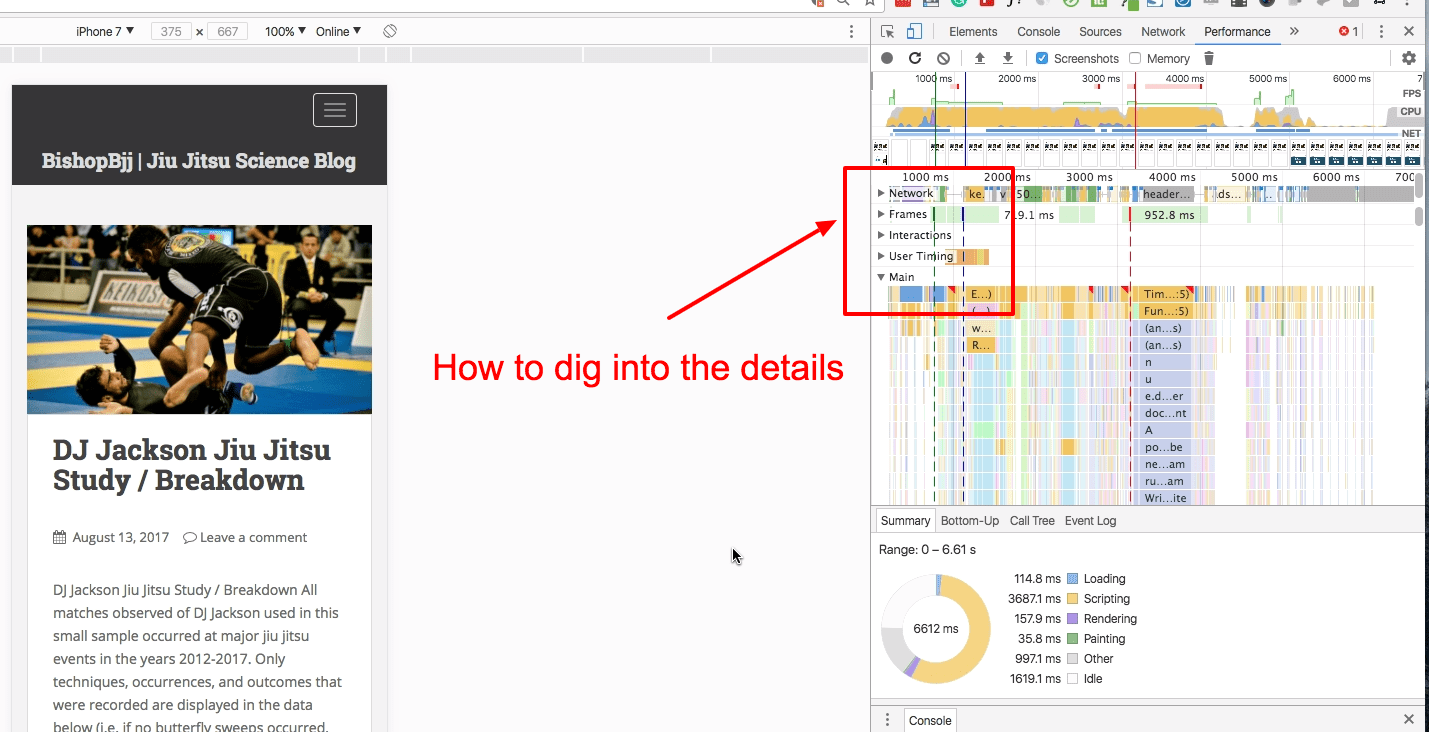
Task: Click the reload and record icon
Action: [x=915, y=59]
